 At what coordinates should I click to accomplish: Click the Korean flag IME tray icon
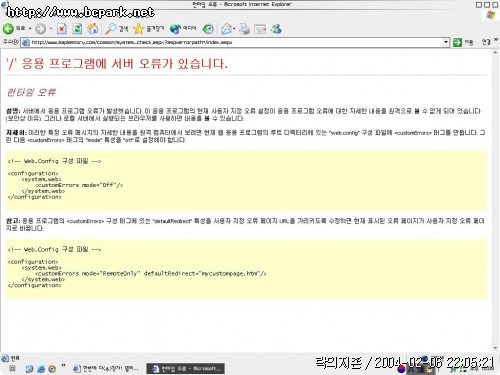(x=402, y=369)
